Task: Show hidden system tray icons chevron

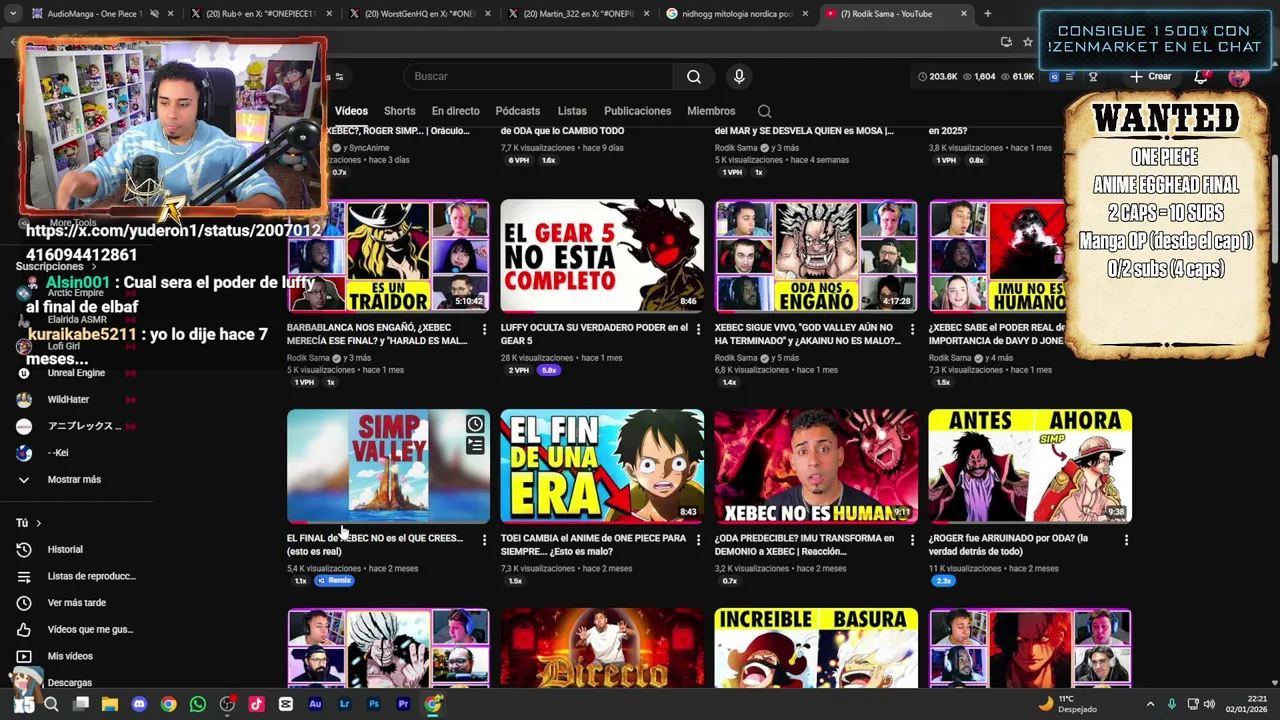Action: tap(1150, 704)
